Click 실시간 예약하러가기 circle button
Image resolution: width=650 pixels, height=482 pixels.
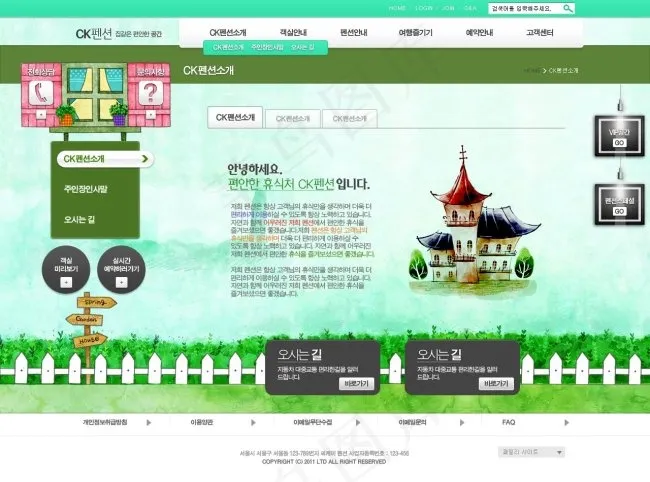coord(121,269)
